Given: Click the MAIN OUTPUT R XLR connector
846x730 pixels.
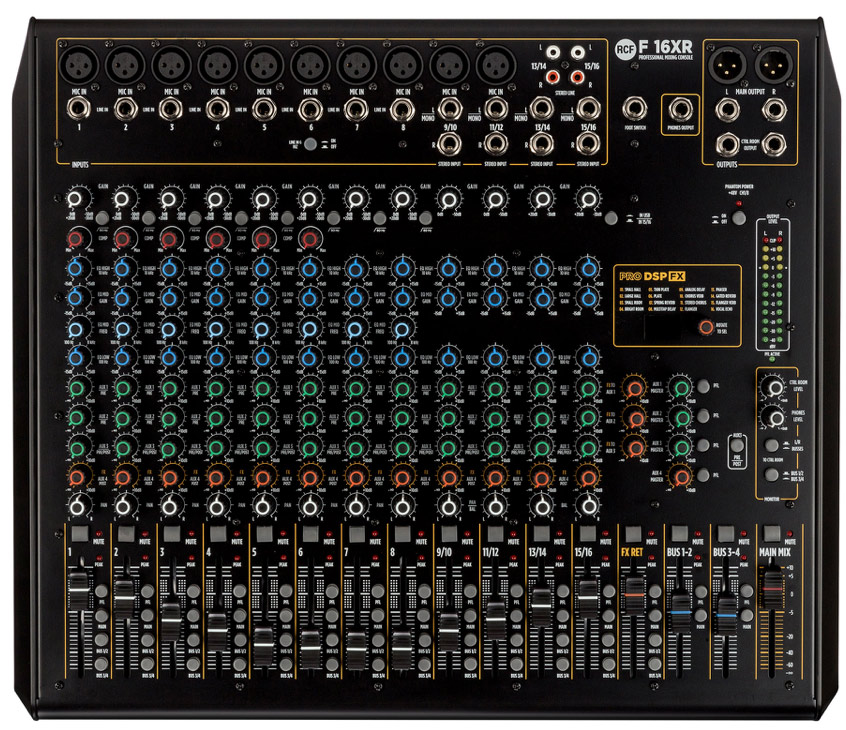Looking at the screenshot, I should click(774, 65).
